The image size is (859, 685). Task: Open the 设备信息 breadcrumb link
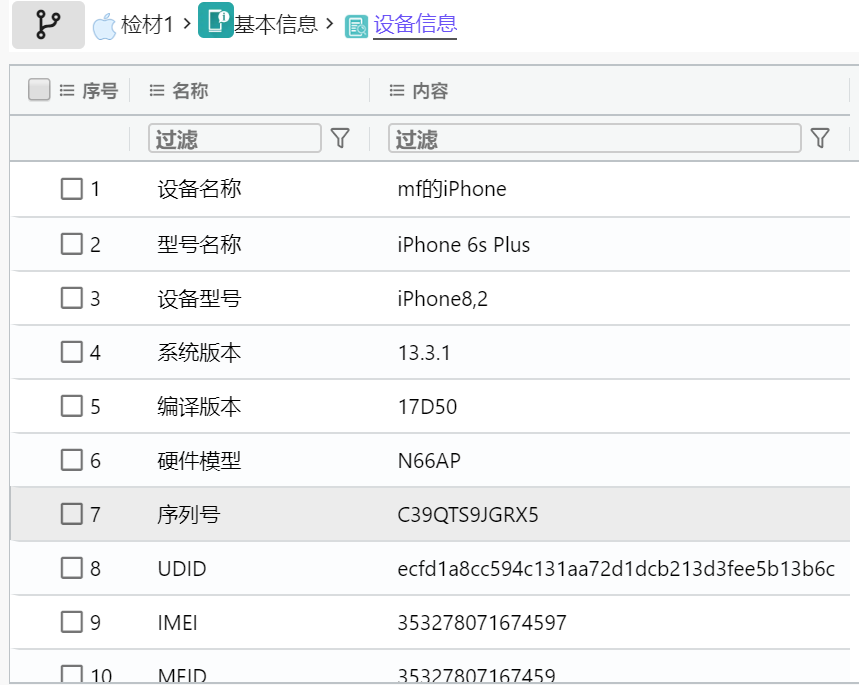pos(415,25)
